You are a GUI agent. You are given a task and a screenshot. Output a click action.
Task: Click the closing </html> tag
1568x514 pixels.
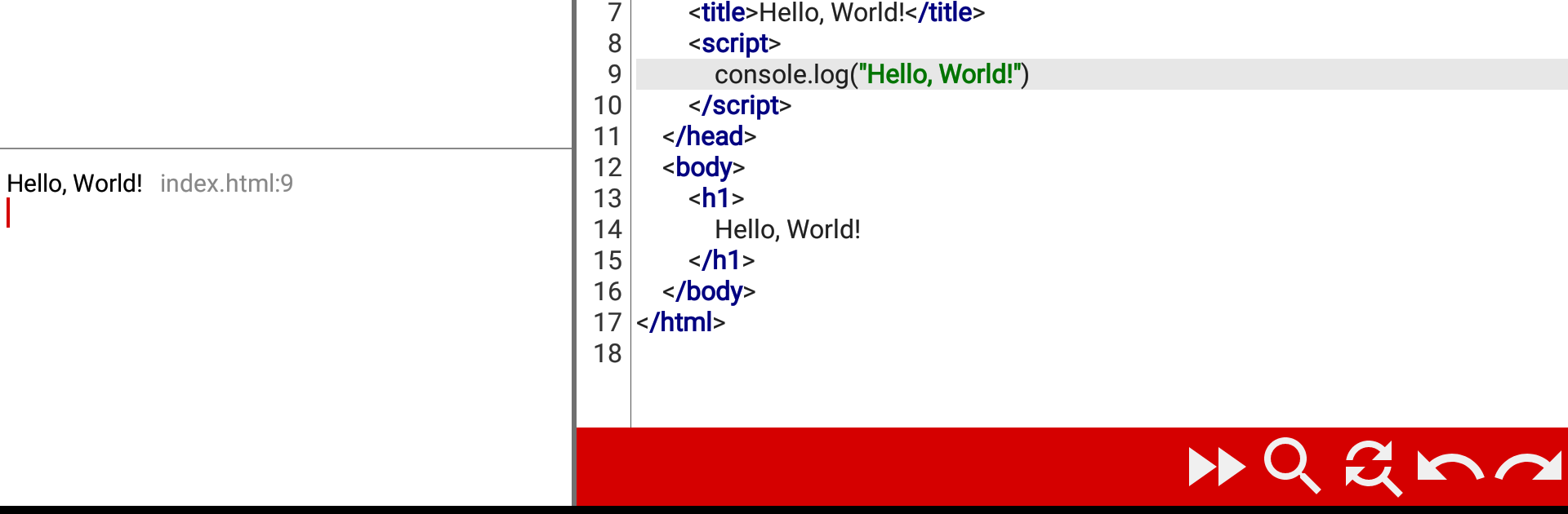click(x=680, y=322)
